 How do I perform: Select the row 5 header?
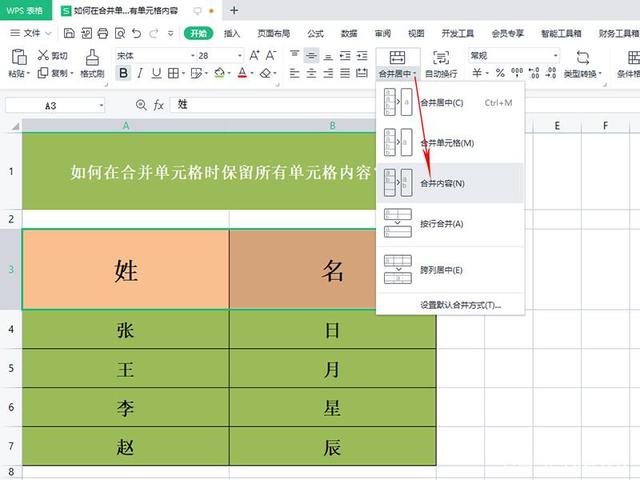[x=11, y=368]
